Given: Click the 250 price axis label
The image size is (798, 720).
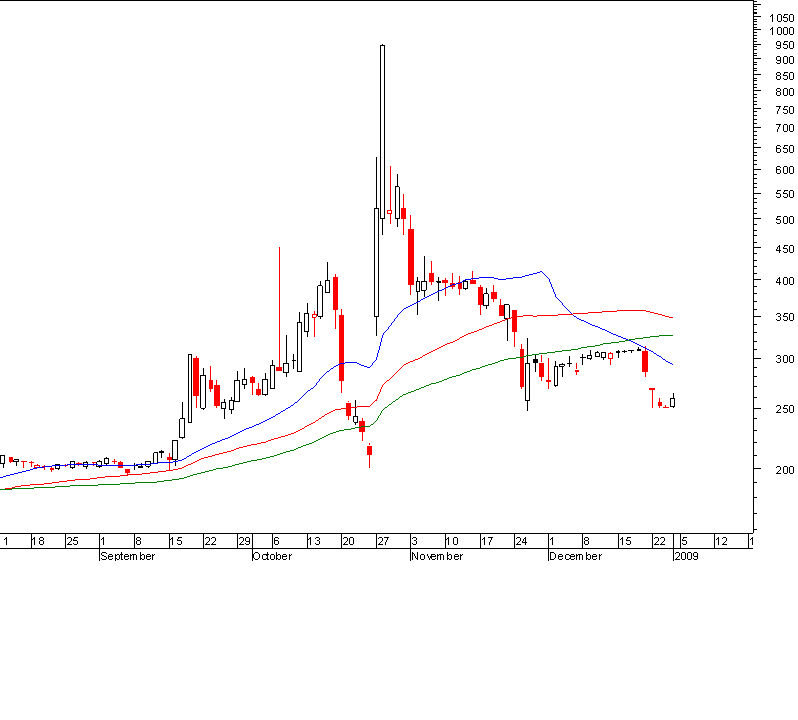Looking at the screenshot, I should [784, 409].
